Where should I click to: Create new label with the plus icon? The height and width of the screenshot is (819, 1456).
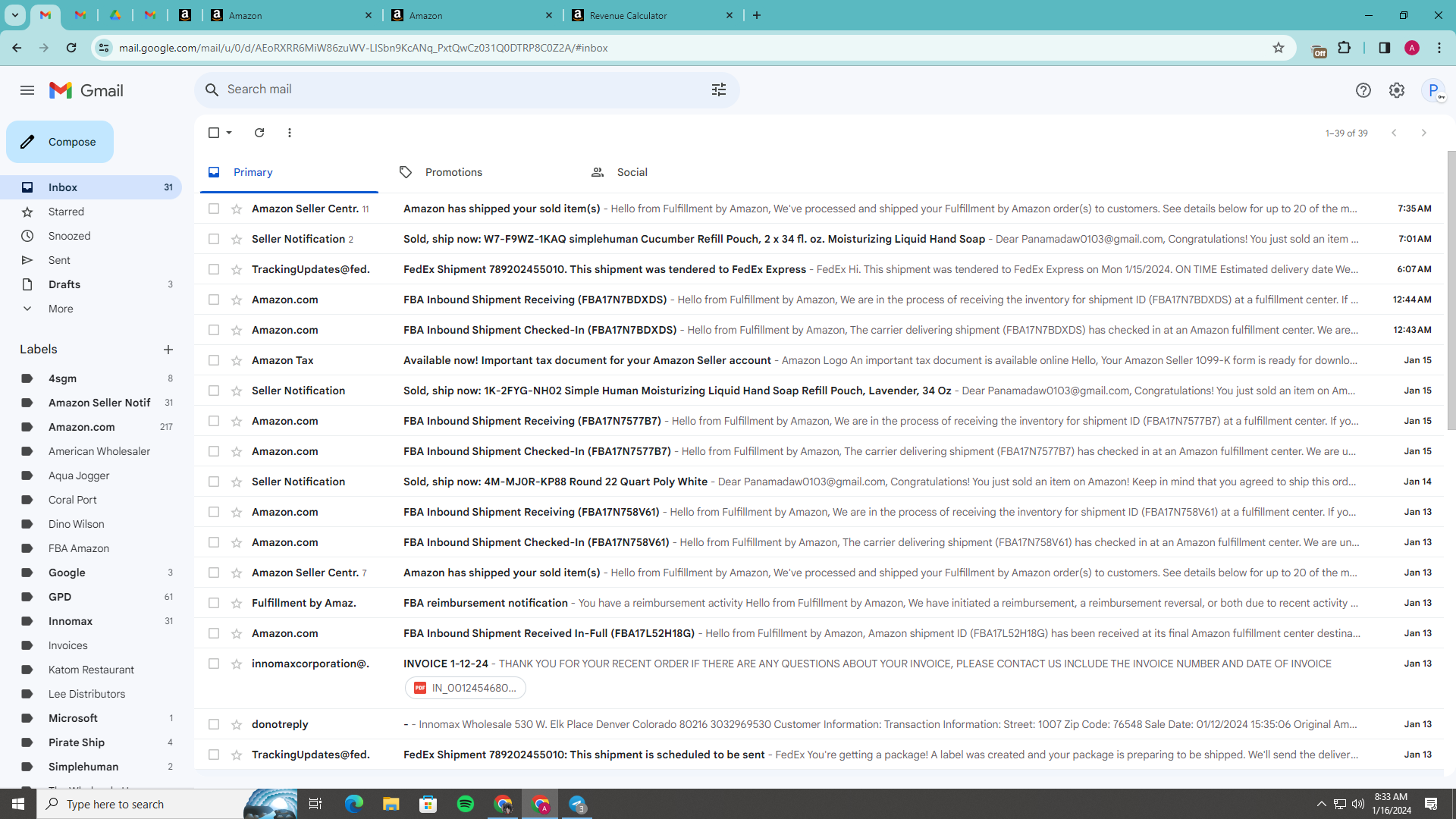click(168, 350)
